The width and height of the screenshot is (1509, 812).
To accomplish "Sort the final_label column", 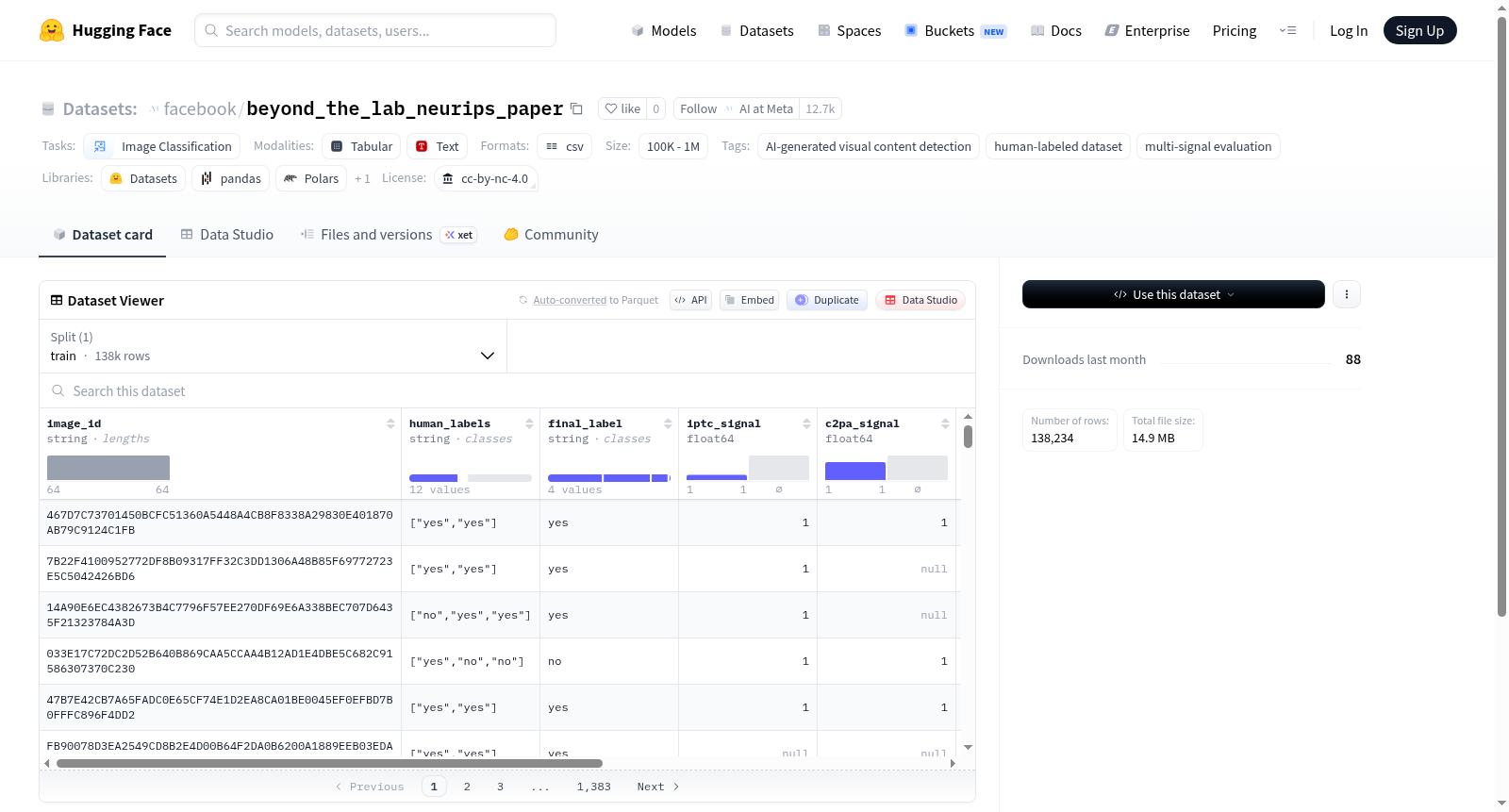I will pyautogui.click(x=668, y=423).
